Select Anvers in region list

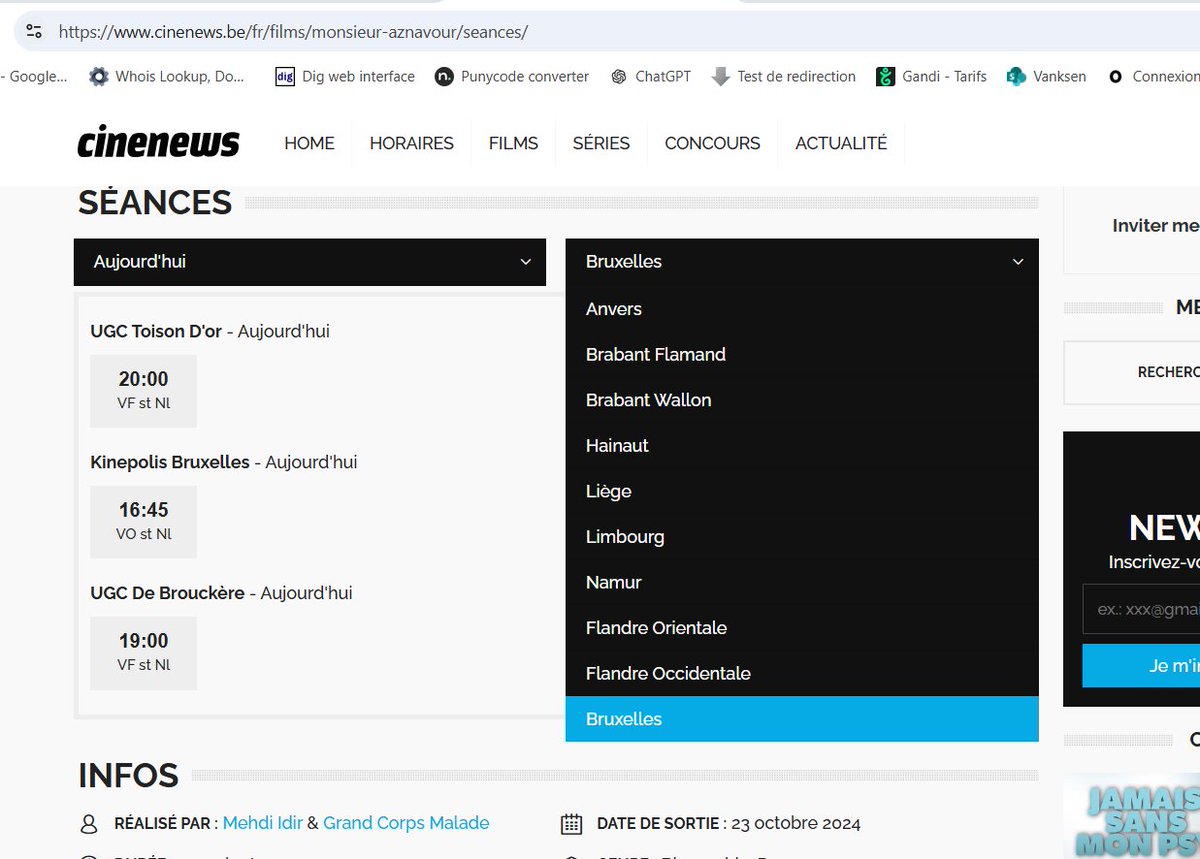click(802, 309)
